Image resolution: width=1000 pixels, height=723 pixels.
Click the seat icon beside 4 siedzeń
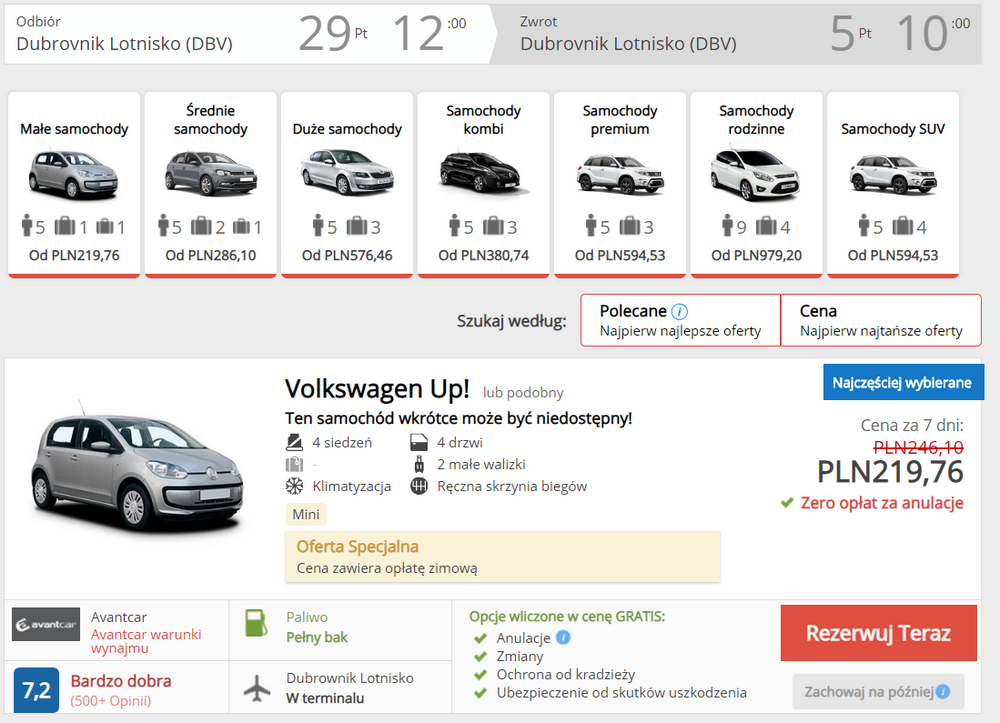294,442
